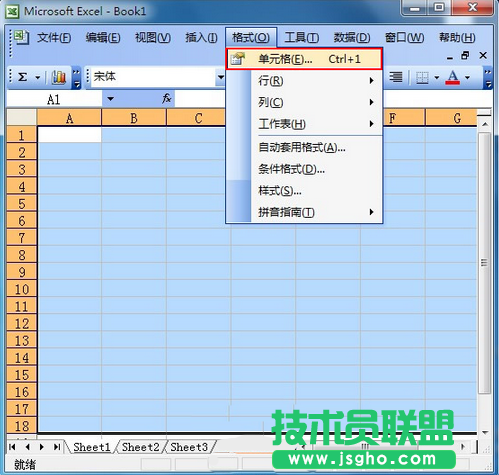Click cell A1
Image resolution: width=499 pixels, height=475 pixels.
pyautogui.click(x=69, y=135)
